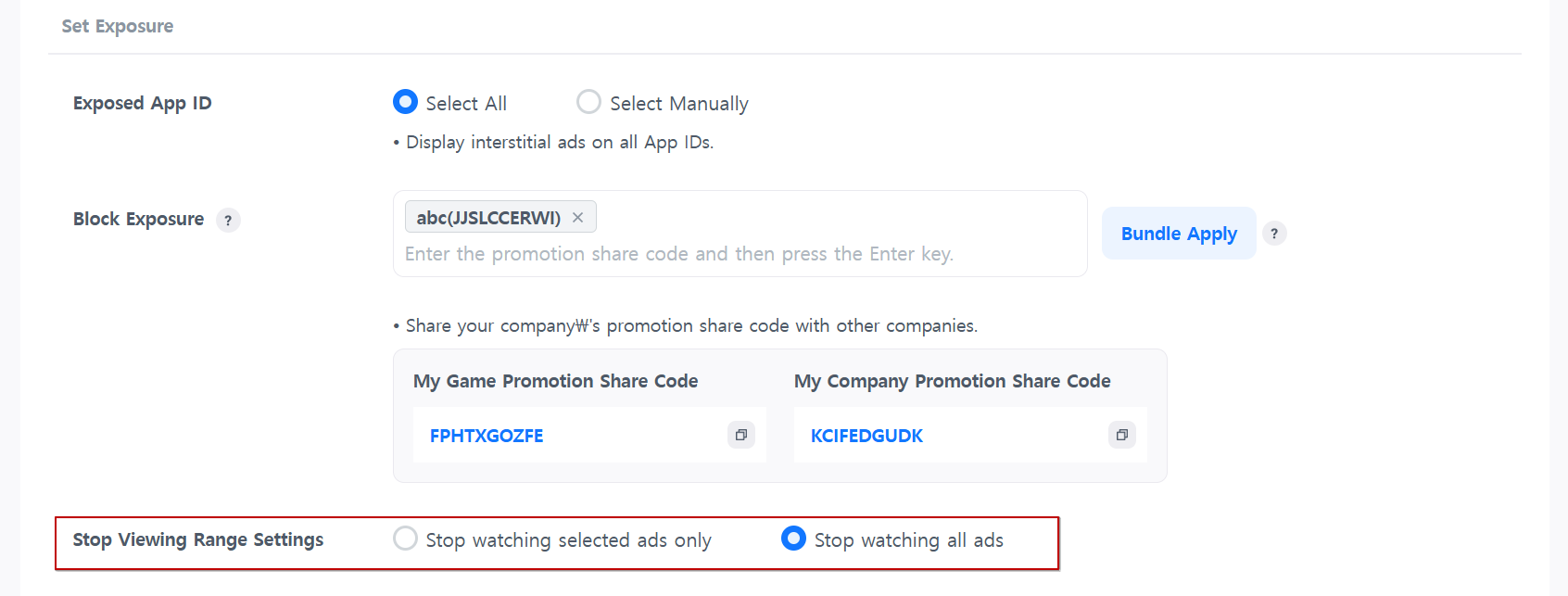Click the My Company Promotion Share Code heading
This screenshot has width=1568, height=596.
point(952,381)
